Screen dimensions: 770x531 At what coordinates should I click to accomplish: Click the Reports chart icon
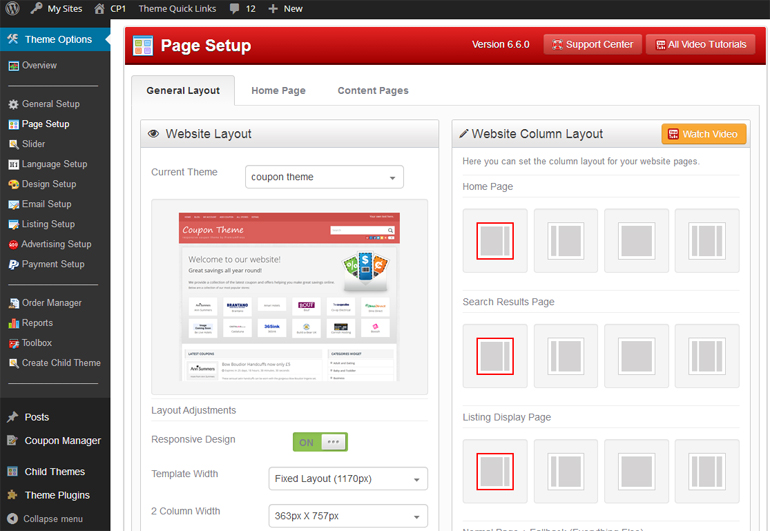point(13,323)
